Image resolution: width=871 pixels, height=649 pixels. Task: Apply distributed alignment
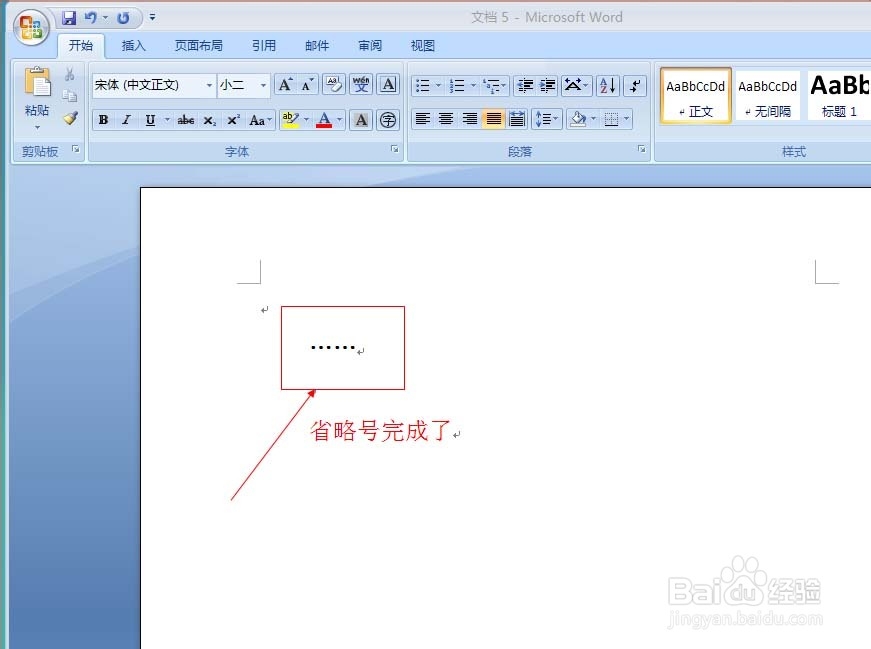[517, 119]
